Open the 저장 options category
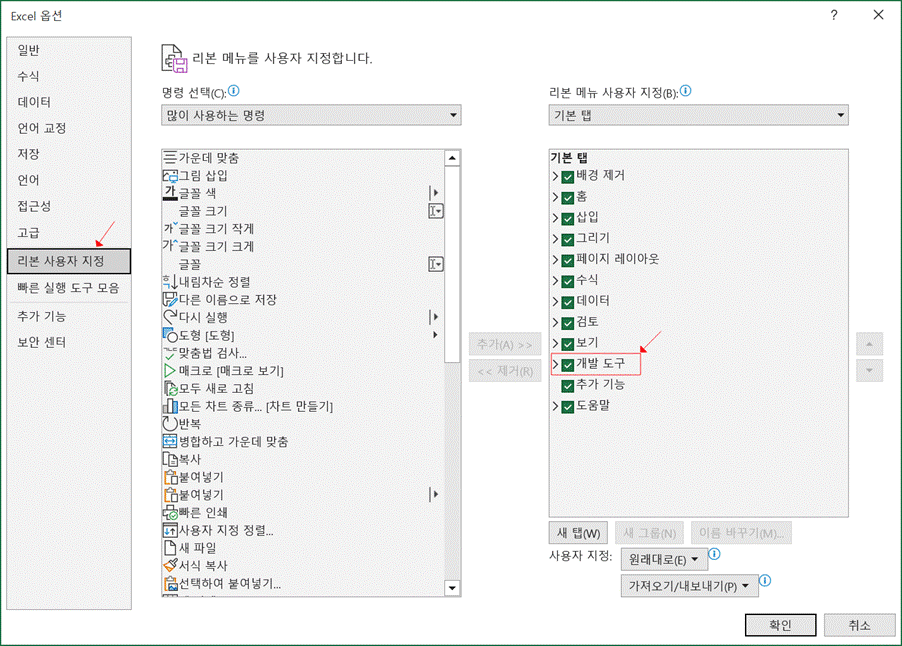902x646 pixels. point(69,154)
